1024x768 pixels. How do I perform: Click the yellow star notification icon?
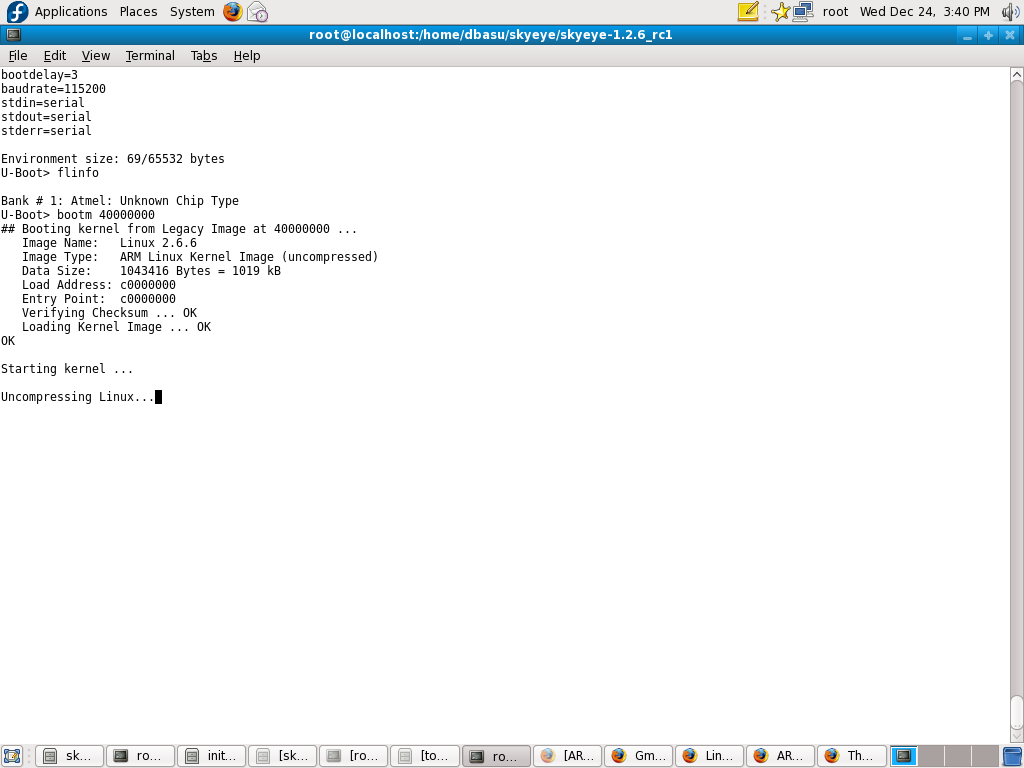(780, 12)
